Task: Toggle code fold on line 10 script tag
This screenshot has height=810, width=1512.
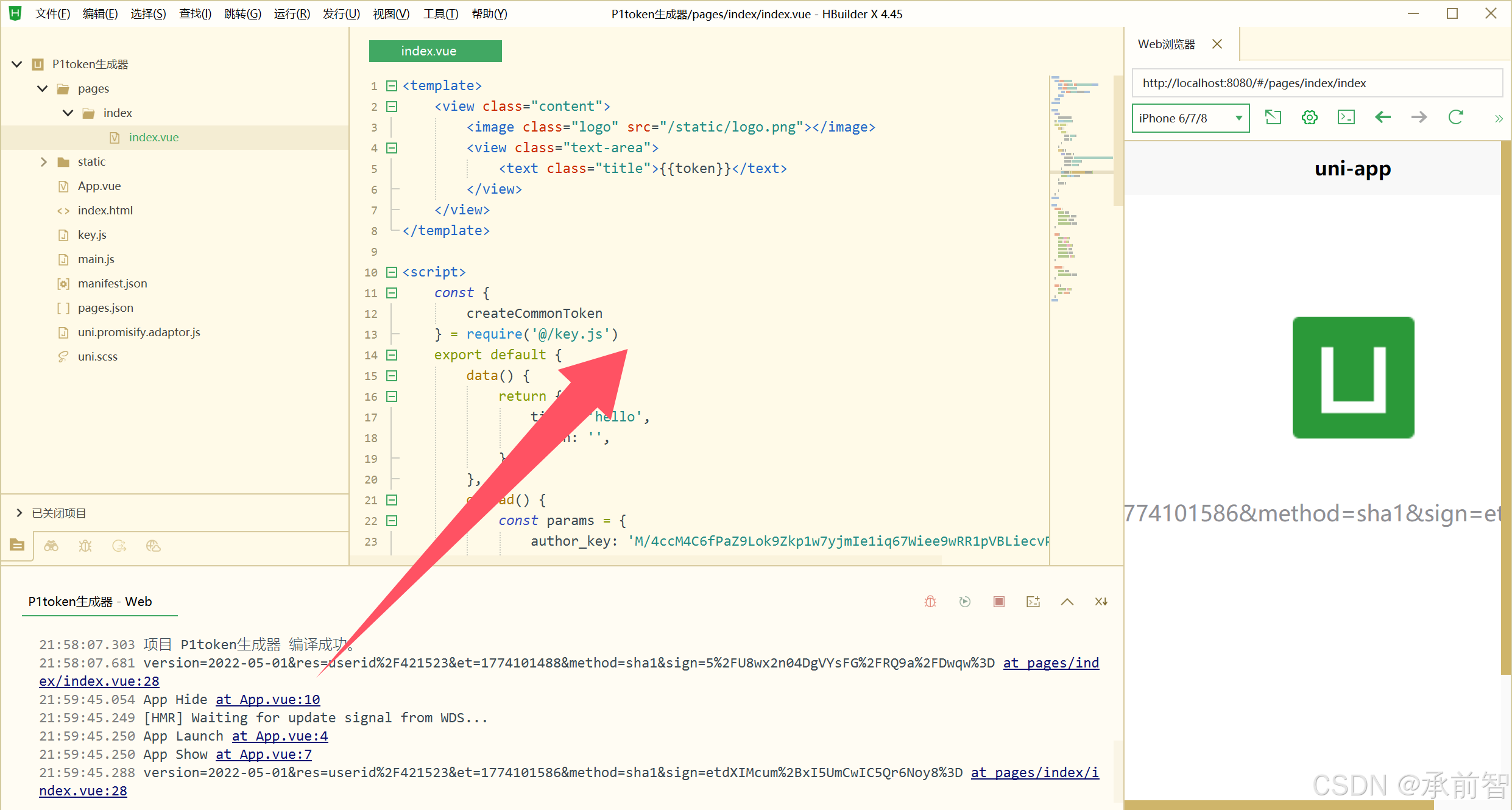Action: (x=392, y=272)
